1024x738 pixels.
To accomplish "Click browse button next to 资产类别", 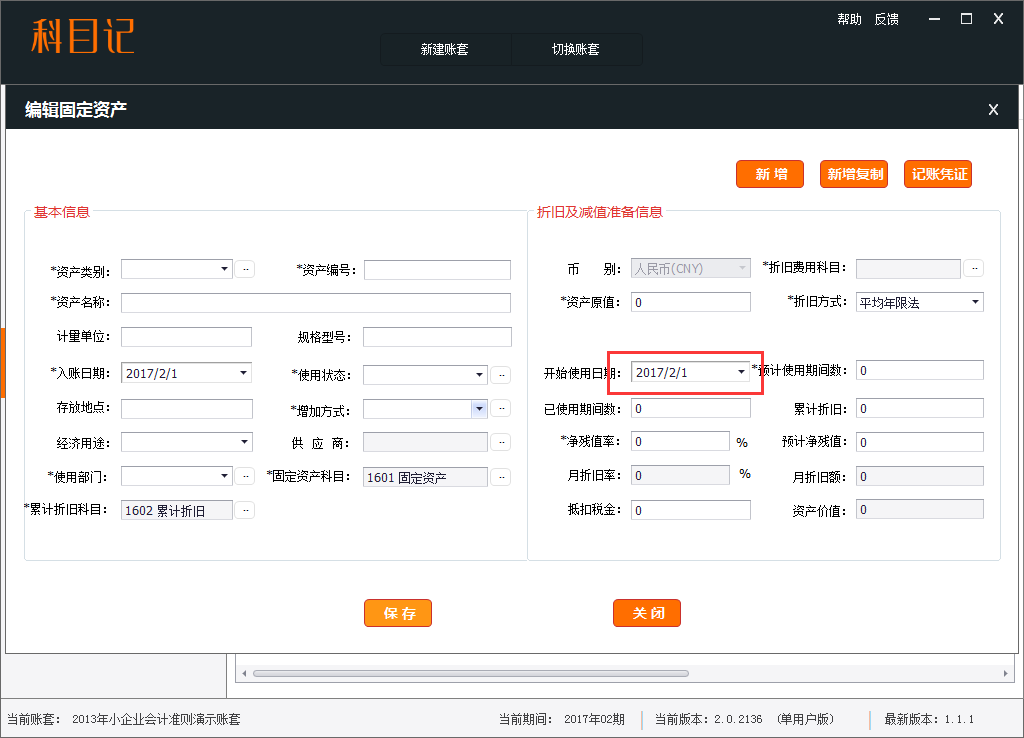I will (x=245, y=269).
